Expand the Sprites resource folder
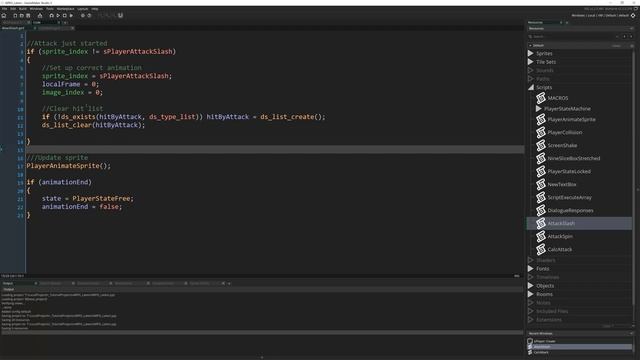 tap(531, 53)
